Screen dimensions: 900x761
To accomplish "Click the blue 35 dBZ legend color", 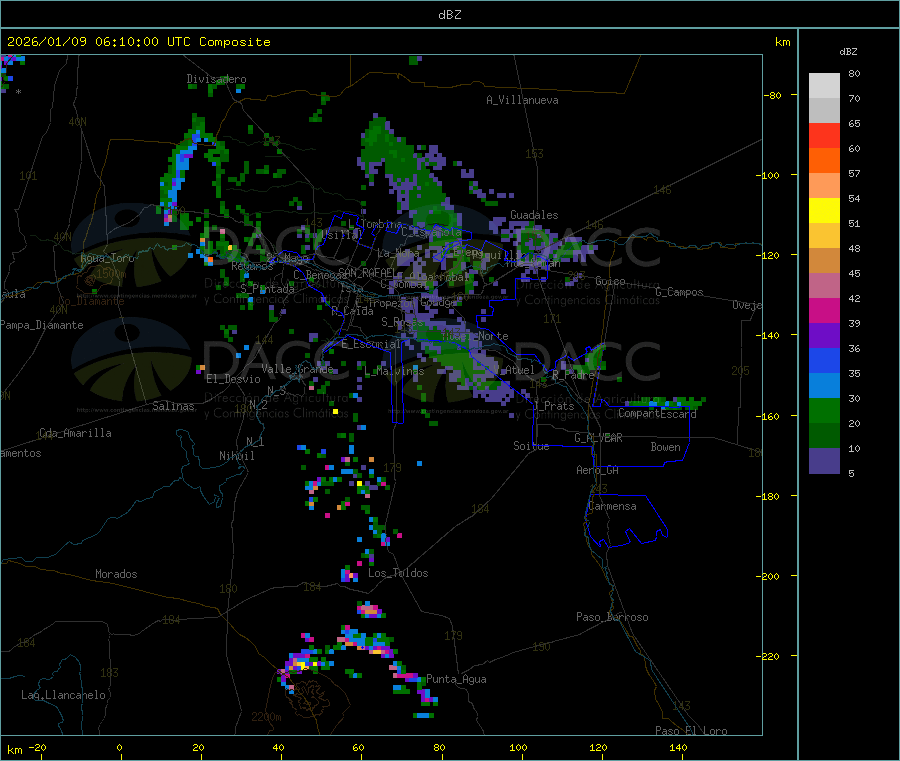I will pyautogui.click(x=824, y=360).
